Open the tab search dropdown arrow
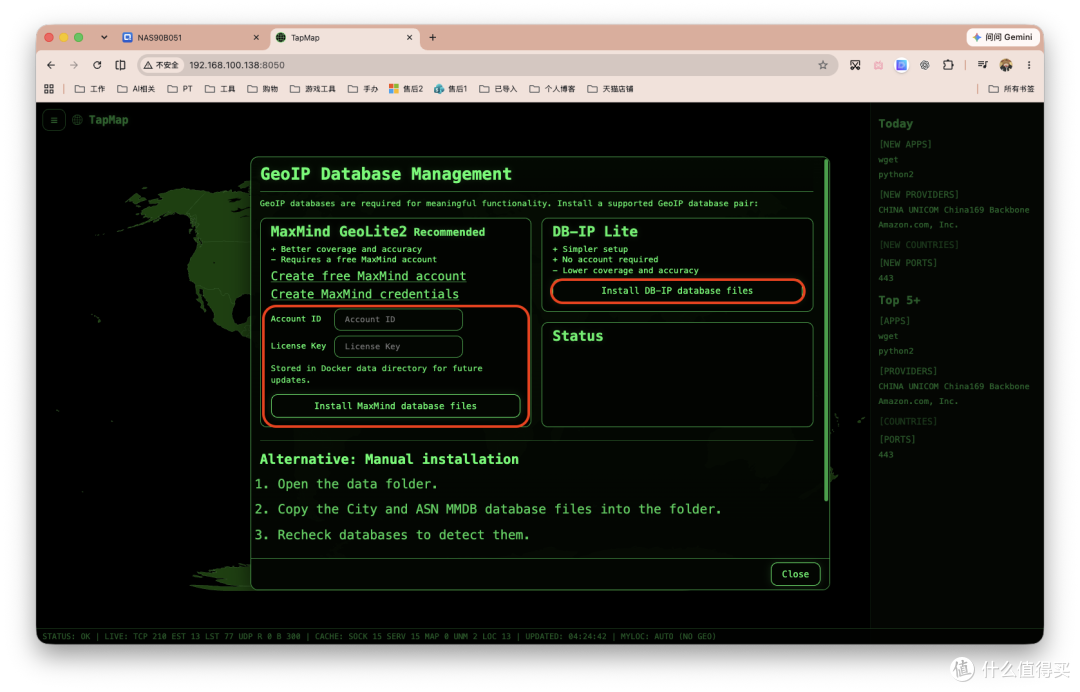 click(x=104, y=37)
